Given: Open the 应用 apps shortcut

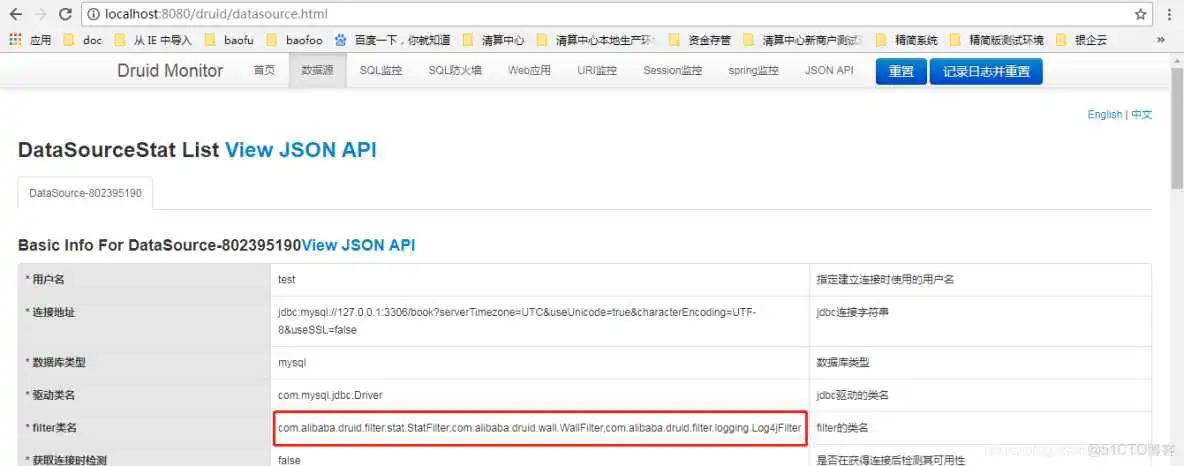Looking at the screenshot, I should 30,40.
